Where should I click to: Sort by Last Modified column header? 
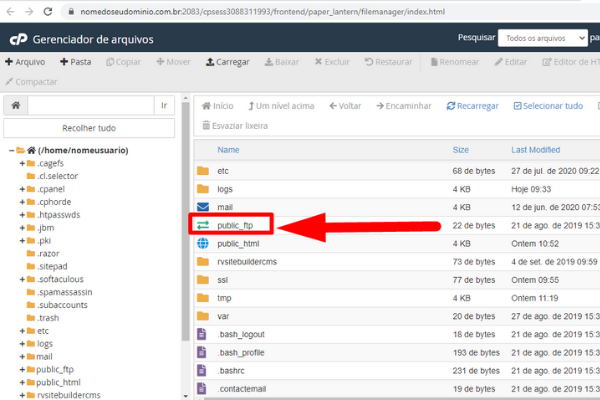point(536,150)
